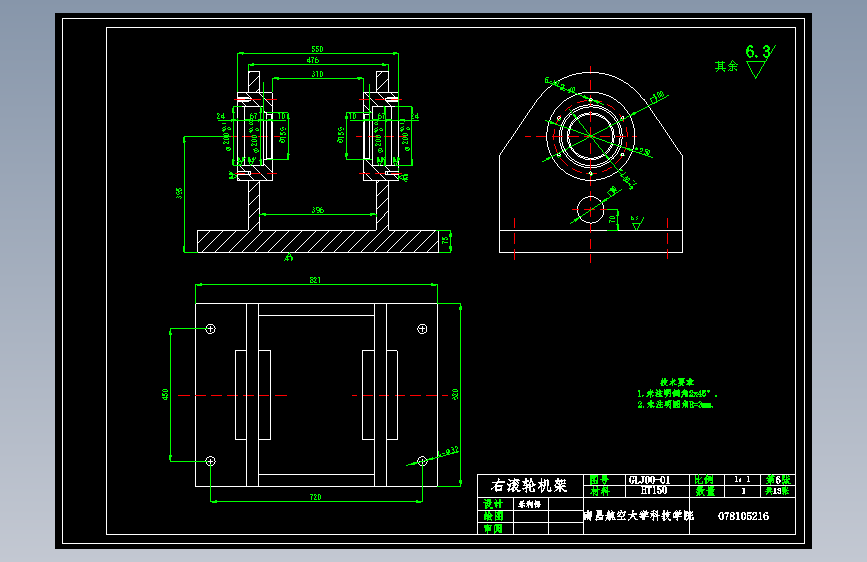Click the material value HT150
This screenshot has width=867, height=562.
(654, 490)
